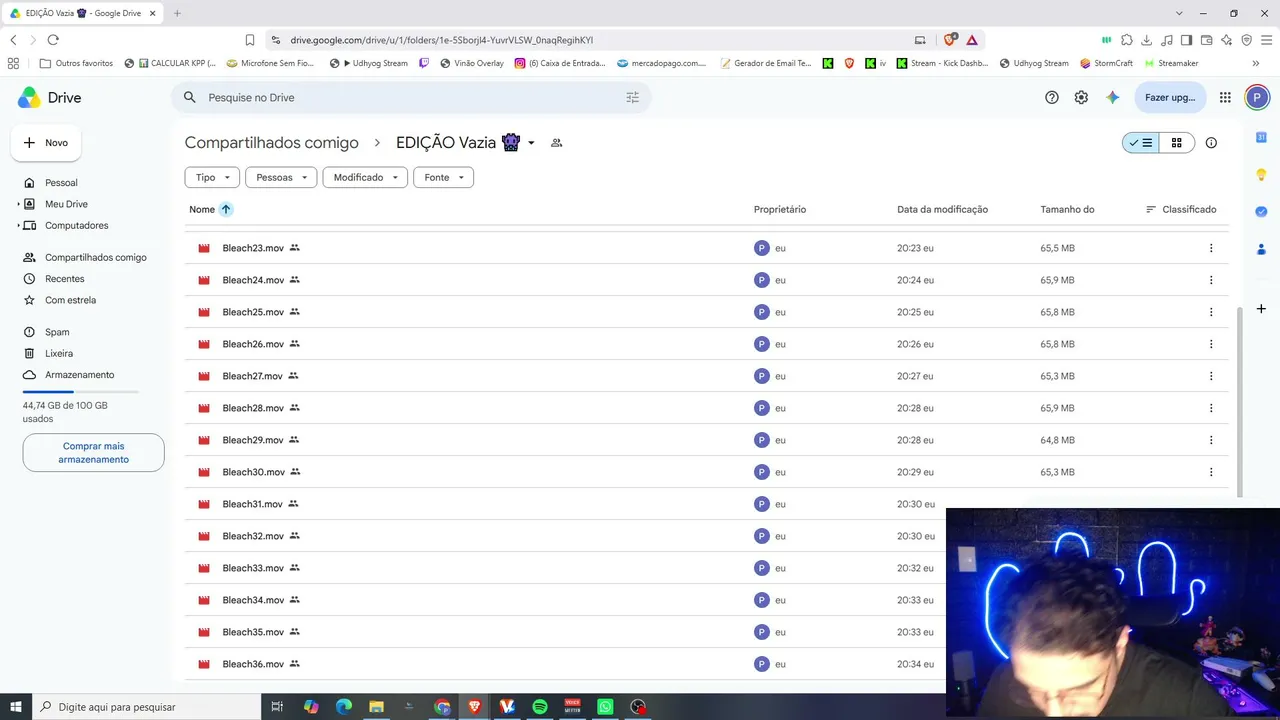Open the Windows Start menu
Screen dimensions: 1280x720
[16, 707]
